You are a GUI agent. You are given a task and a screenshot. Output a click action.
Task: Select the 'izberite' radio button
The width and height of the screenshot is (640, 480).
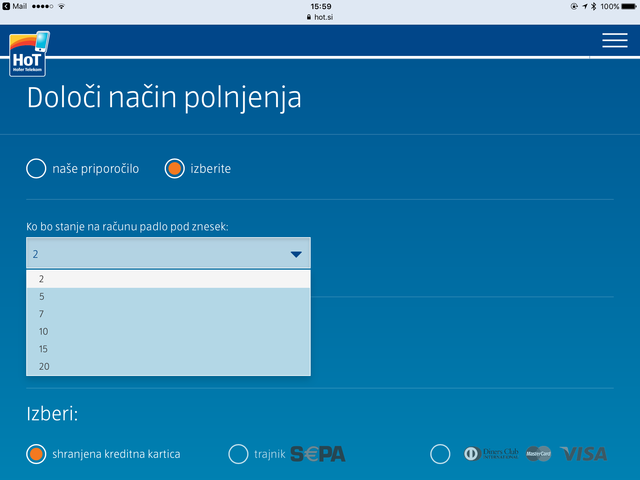pos(175,169)
